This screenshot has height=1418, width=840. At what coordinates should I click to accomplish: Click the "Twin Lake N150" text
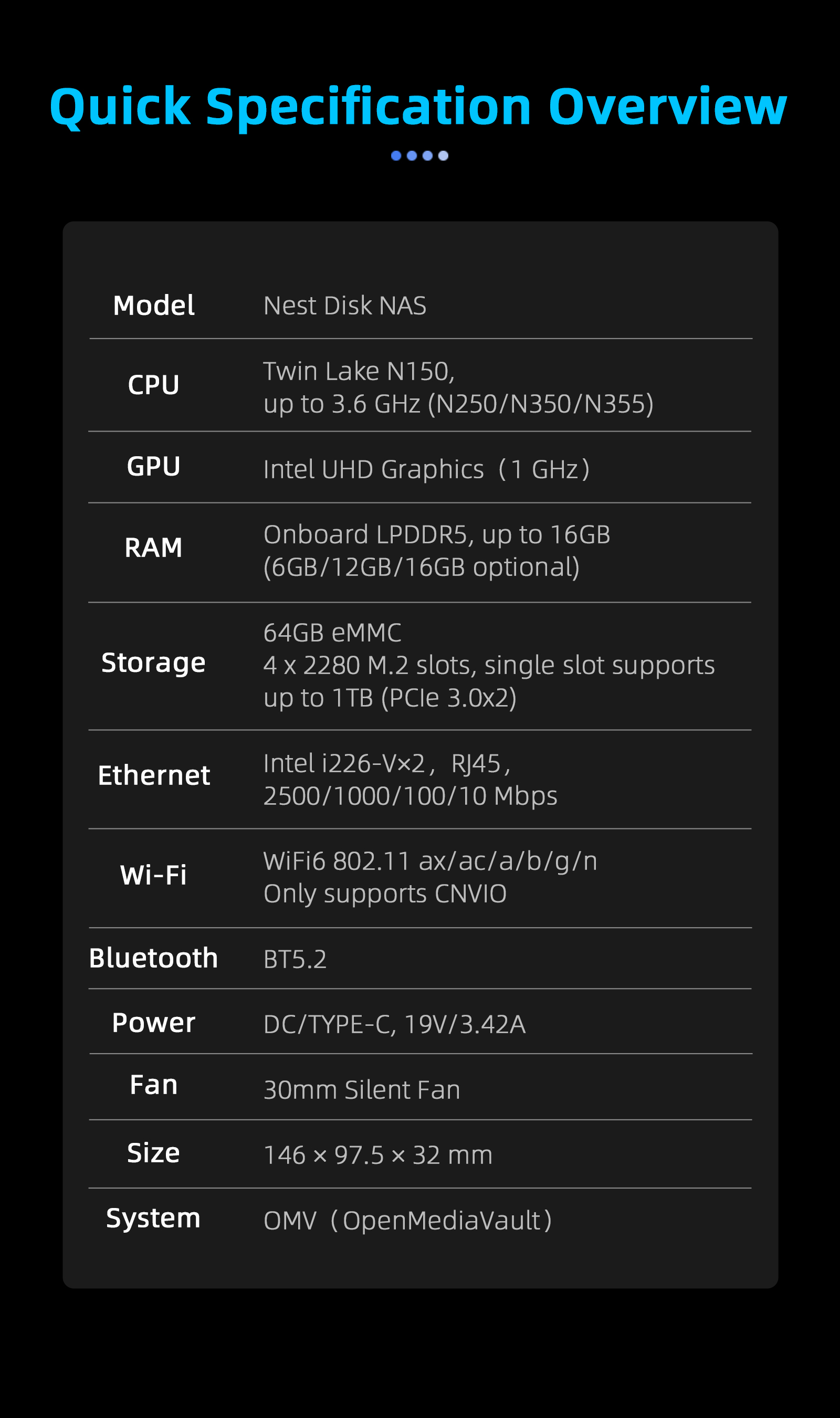[x=359, y=372]
